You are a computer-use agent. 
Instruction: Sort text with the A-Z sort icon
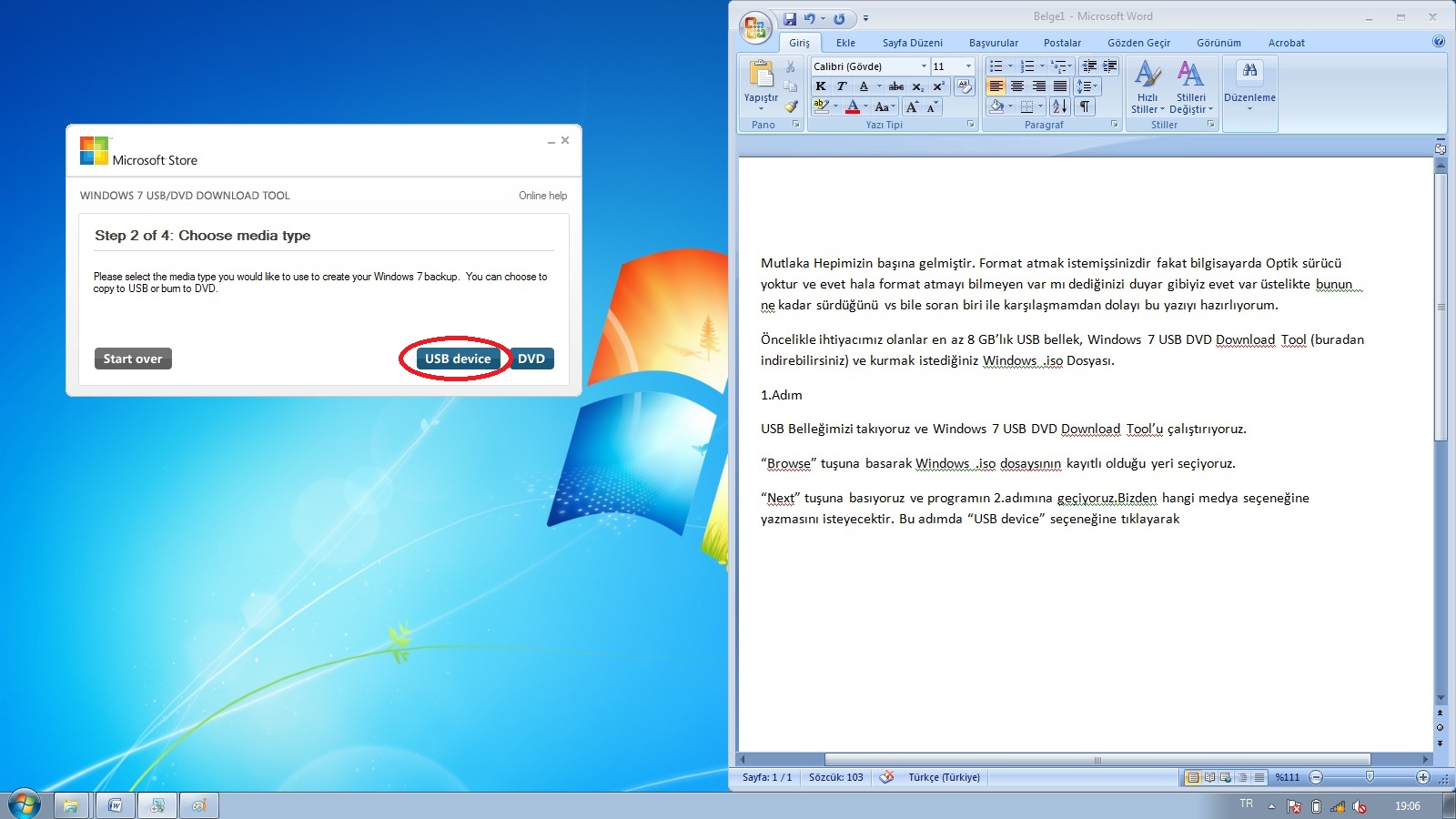tap(1059, 106)
